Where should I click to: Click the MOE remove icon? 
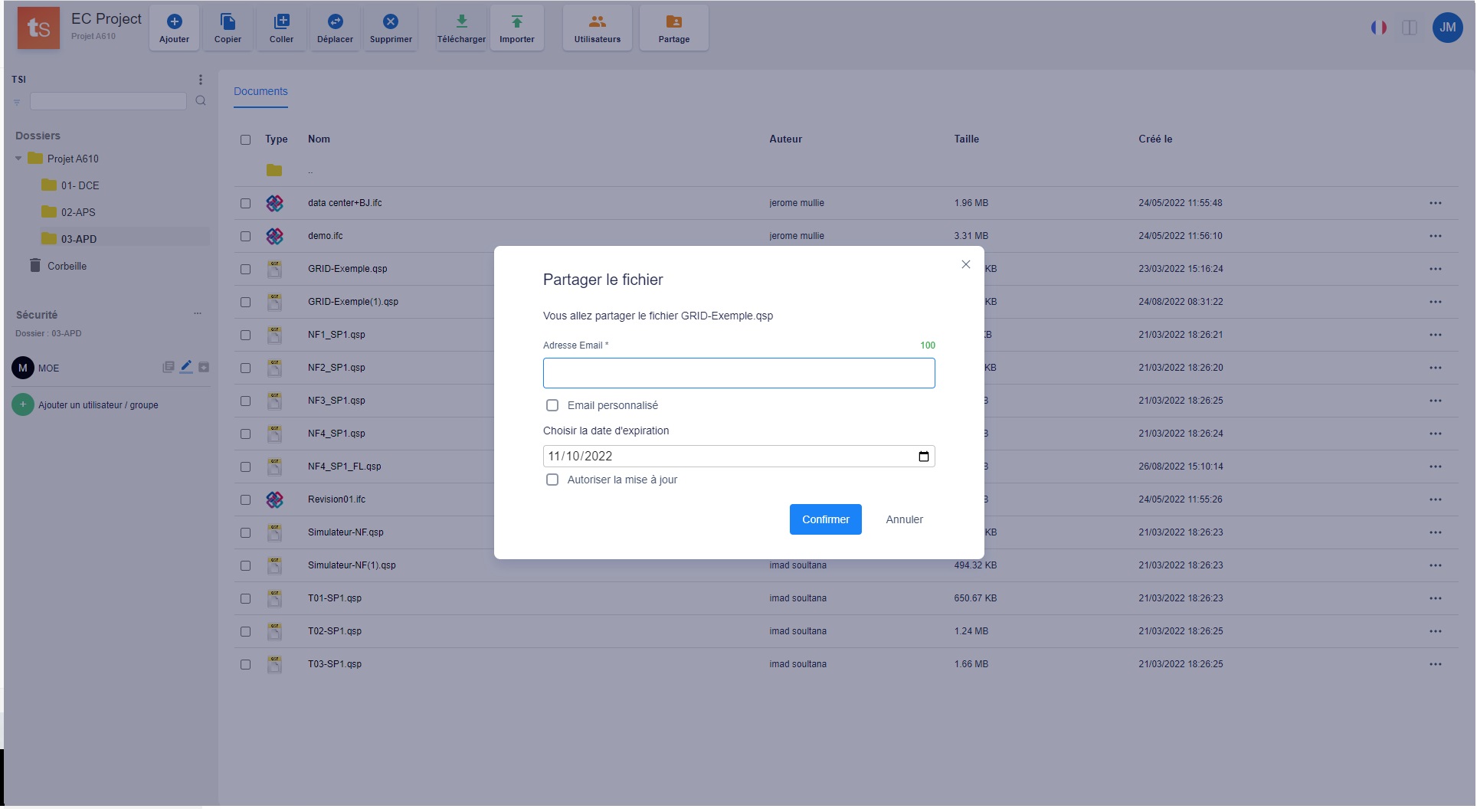[x=204, y=367]
